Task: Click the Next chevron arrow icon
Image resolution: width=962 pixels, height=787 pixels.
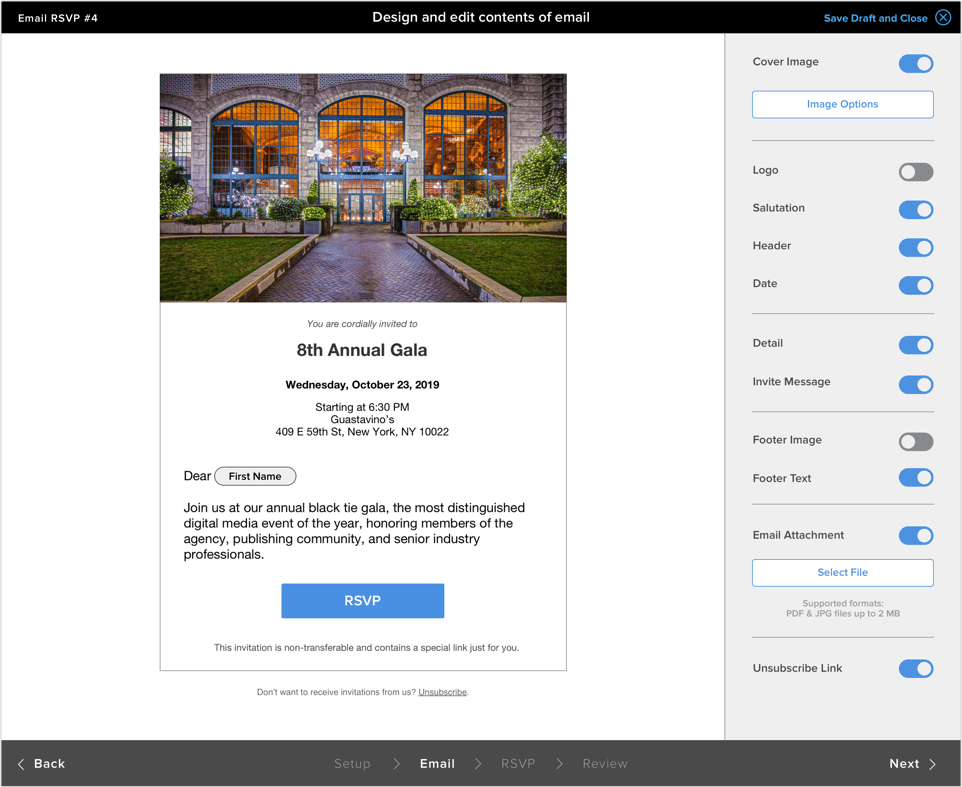Action: (932, 764)
